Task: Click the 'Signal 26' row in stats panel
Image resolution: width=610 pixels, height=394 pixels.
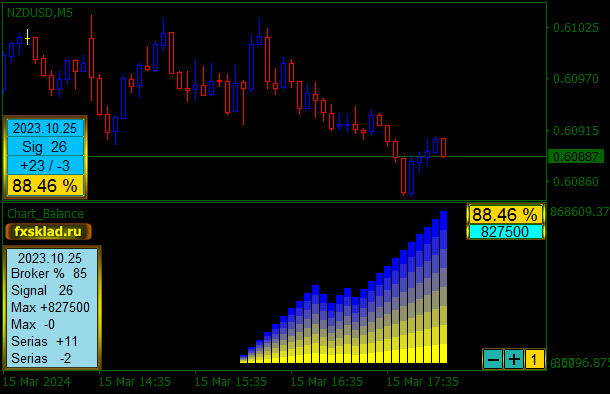Action: [42, 291]
